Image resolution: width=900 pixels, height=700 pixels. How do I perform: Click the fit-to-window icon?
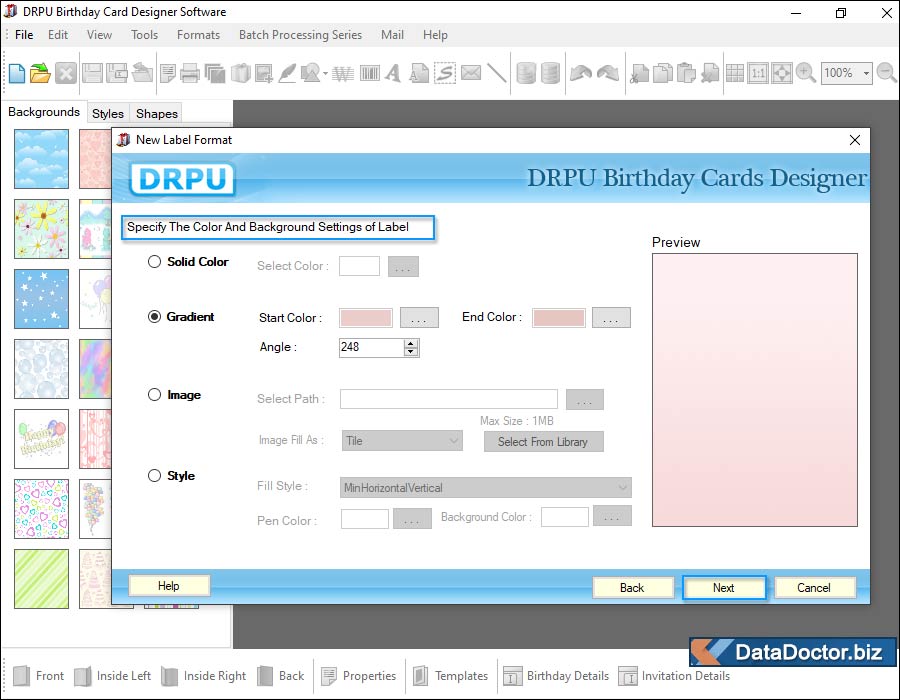click(x=782, y=73)
